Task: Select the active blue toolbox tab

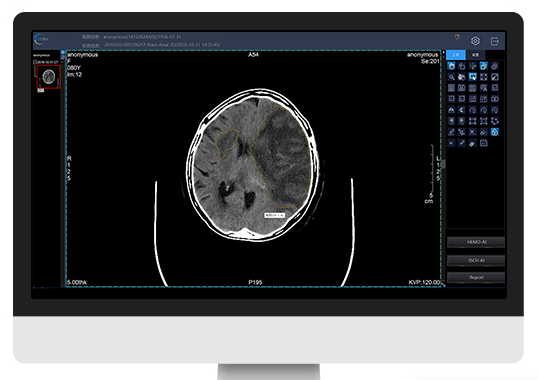Action: (x=456, y=55)
